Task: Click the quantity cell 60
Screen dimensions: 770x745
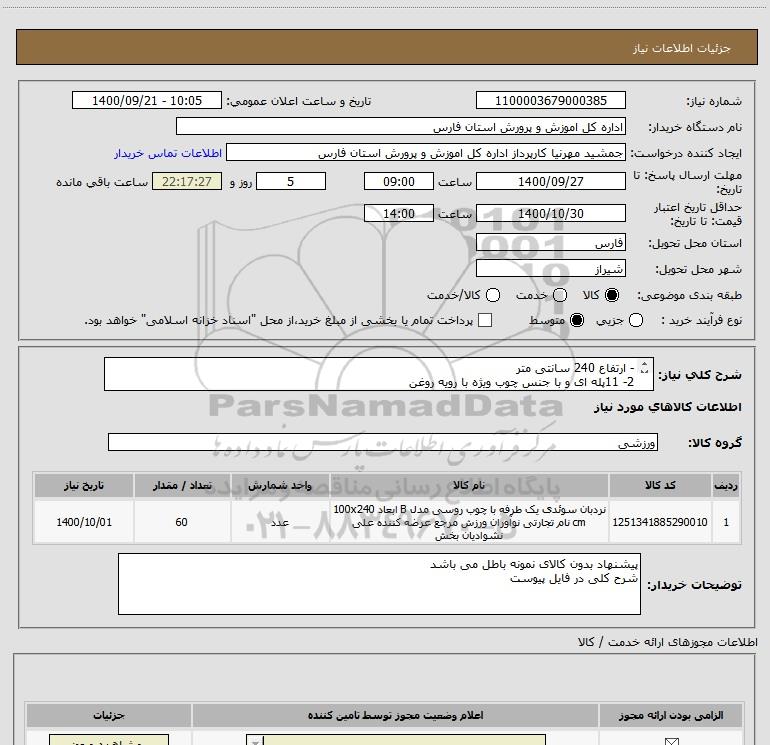Action: [x=182, y=522]
